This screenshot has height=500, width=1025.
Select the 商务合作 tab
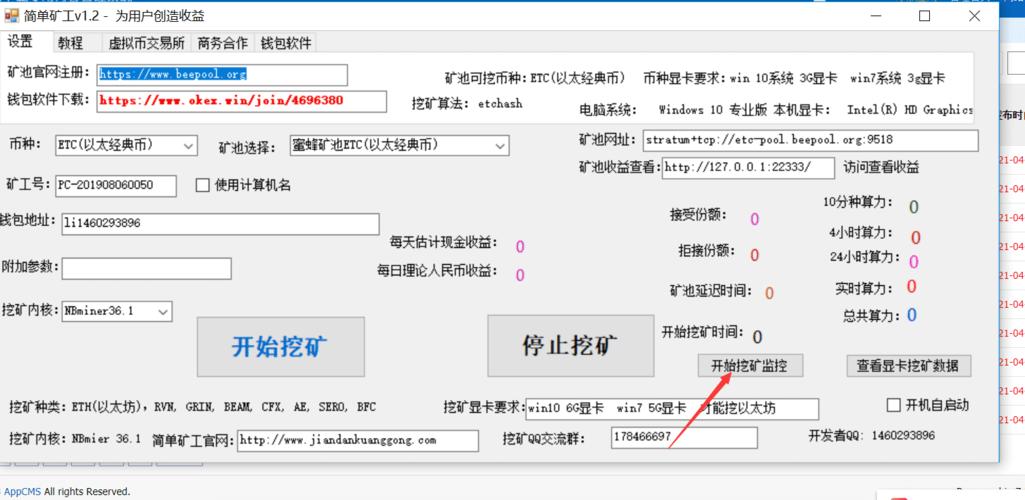[222, 43]
